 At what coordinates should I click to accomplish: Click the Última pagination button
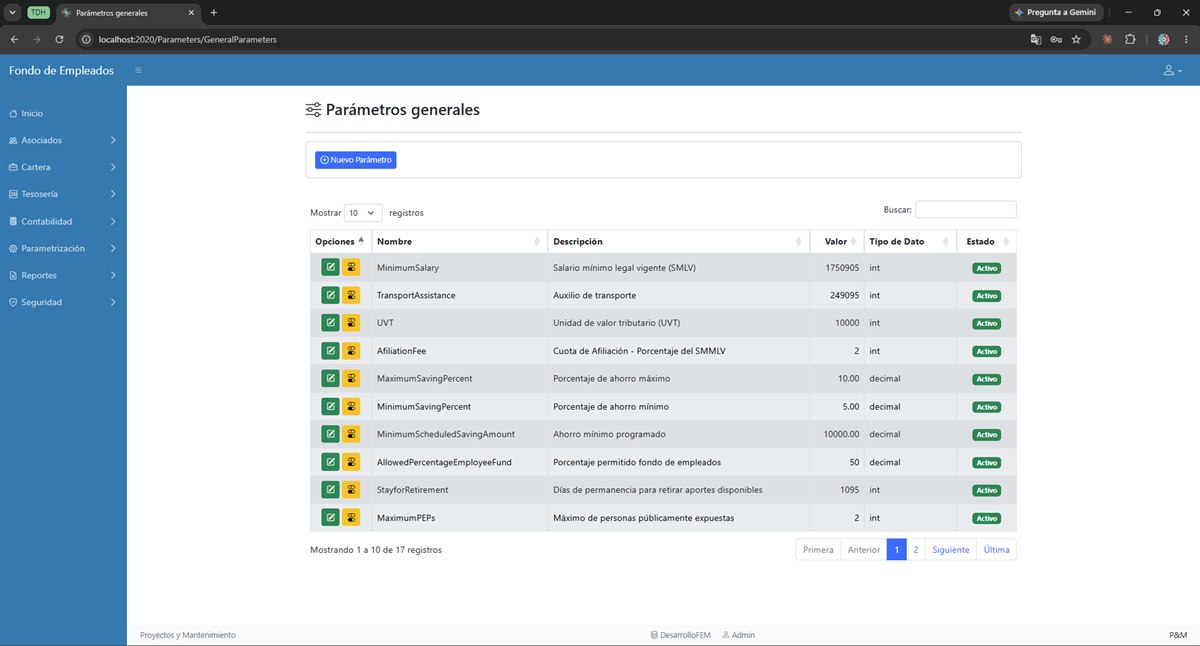tap(996, 550)
